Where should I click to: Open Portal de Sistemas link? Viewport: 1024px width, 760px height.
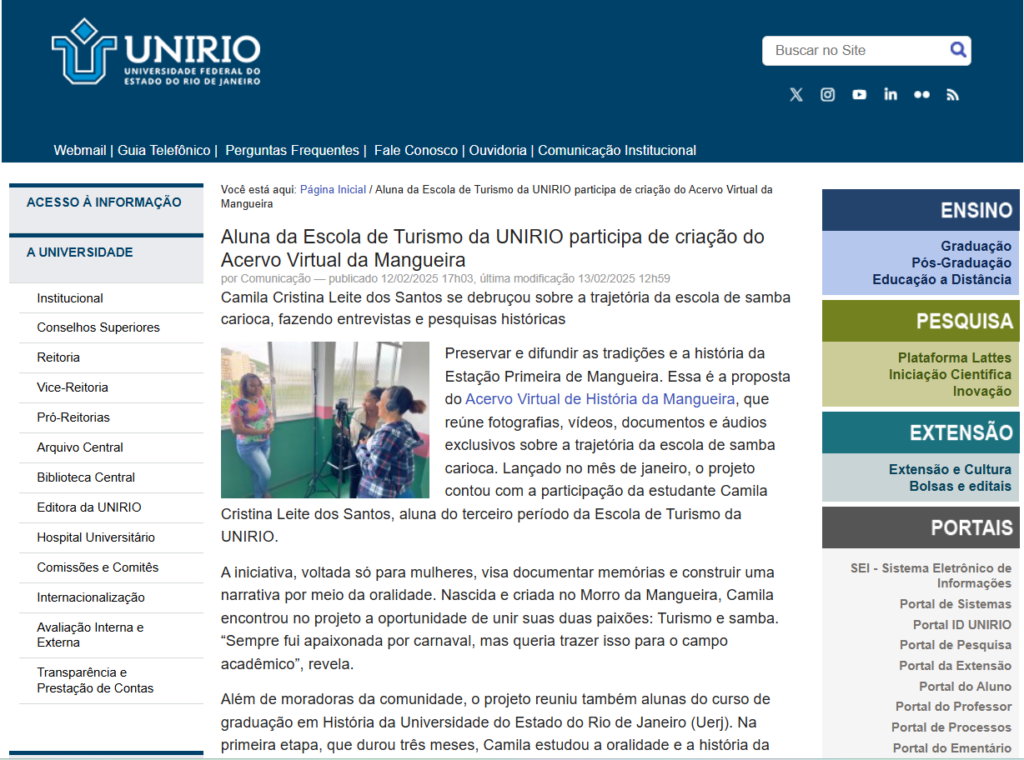tap(955, 605)
